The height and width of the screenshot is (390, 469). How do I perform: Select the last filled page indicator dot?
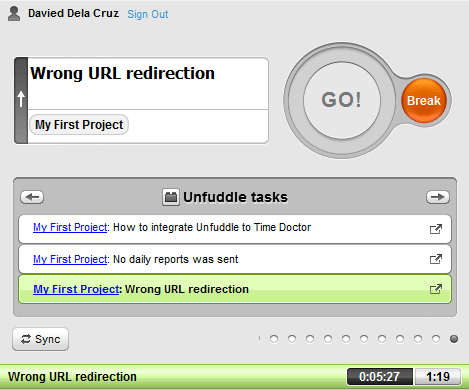(454, 339)
